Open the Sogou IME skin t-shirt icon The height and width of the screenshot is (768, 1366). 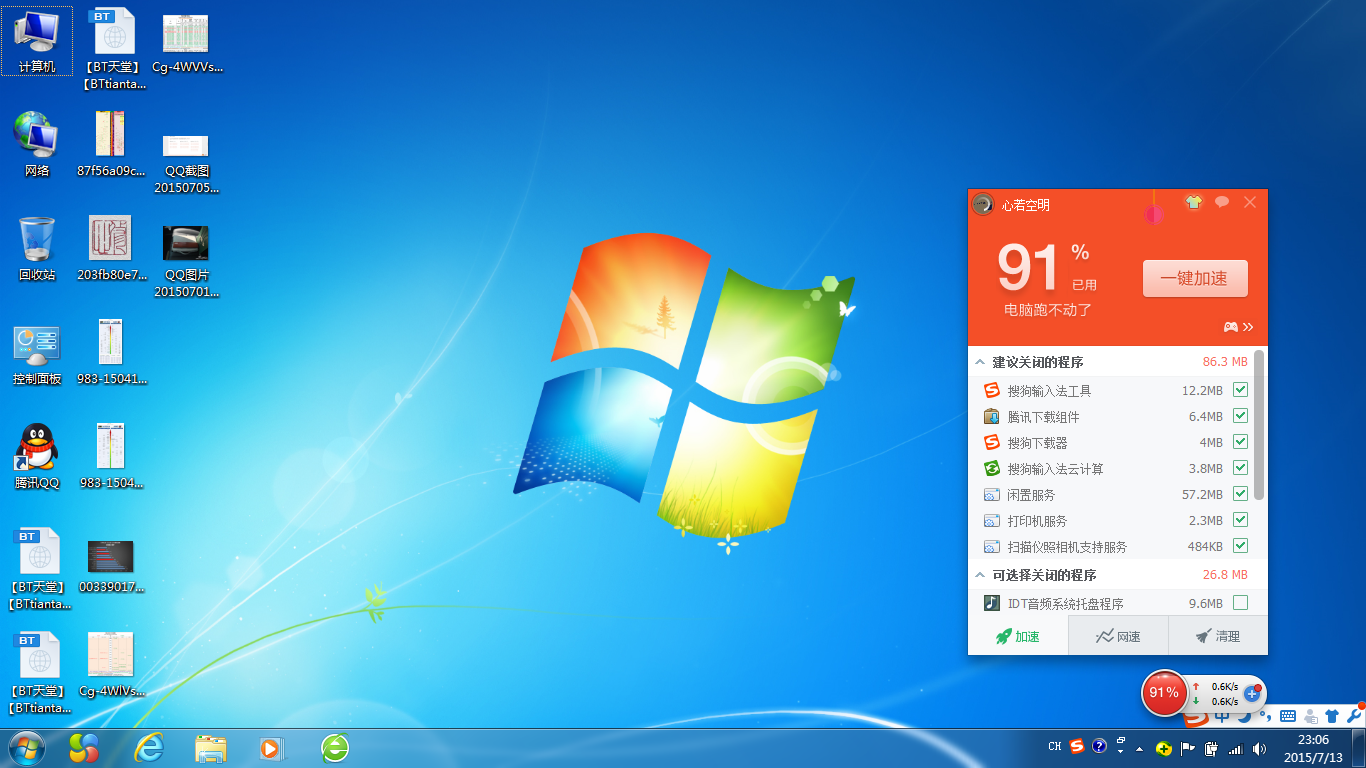(1332, 716)
